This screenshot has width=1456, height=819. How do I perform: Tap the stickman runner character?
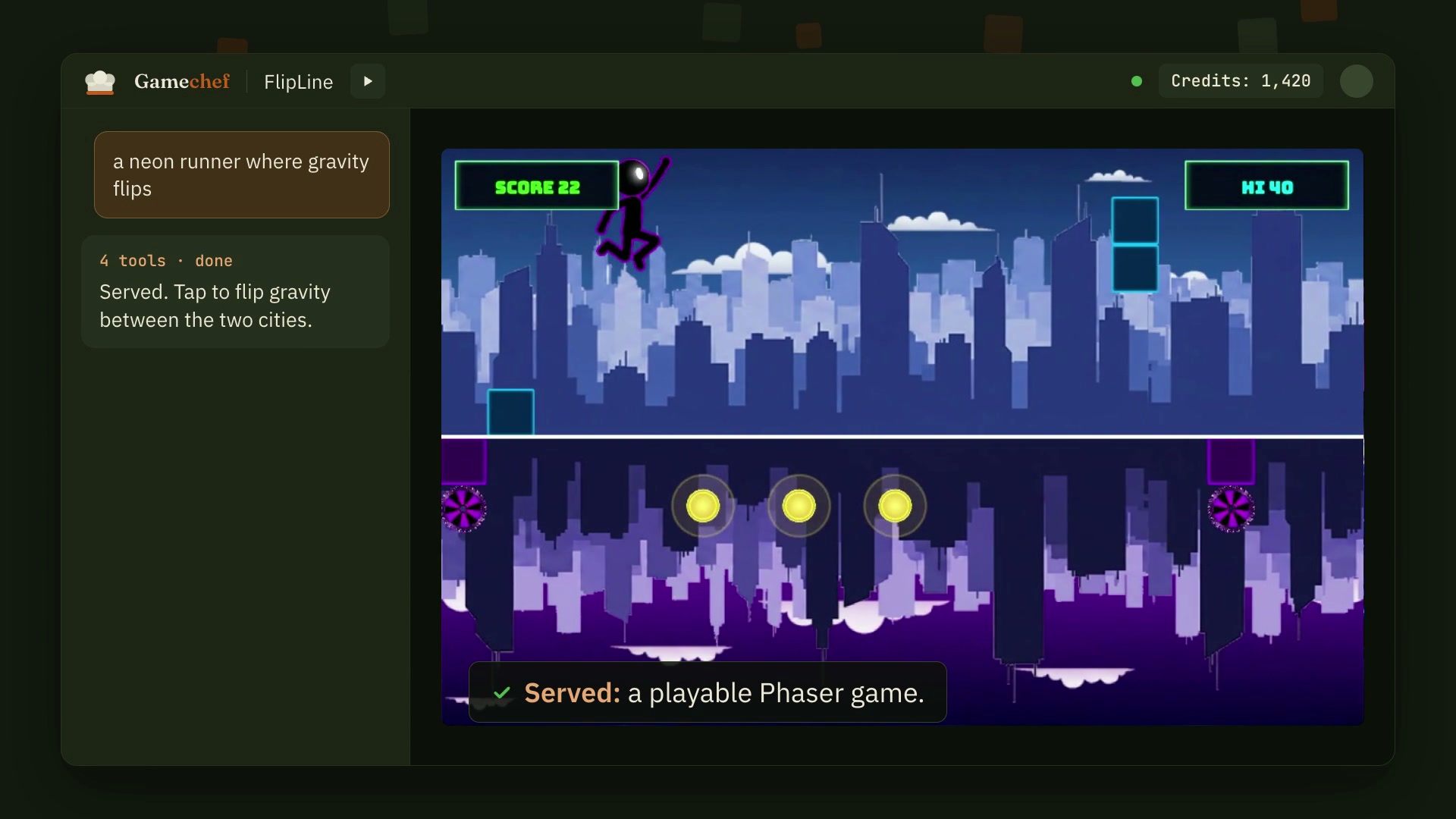634,212
